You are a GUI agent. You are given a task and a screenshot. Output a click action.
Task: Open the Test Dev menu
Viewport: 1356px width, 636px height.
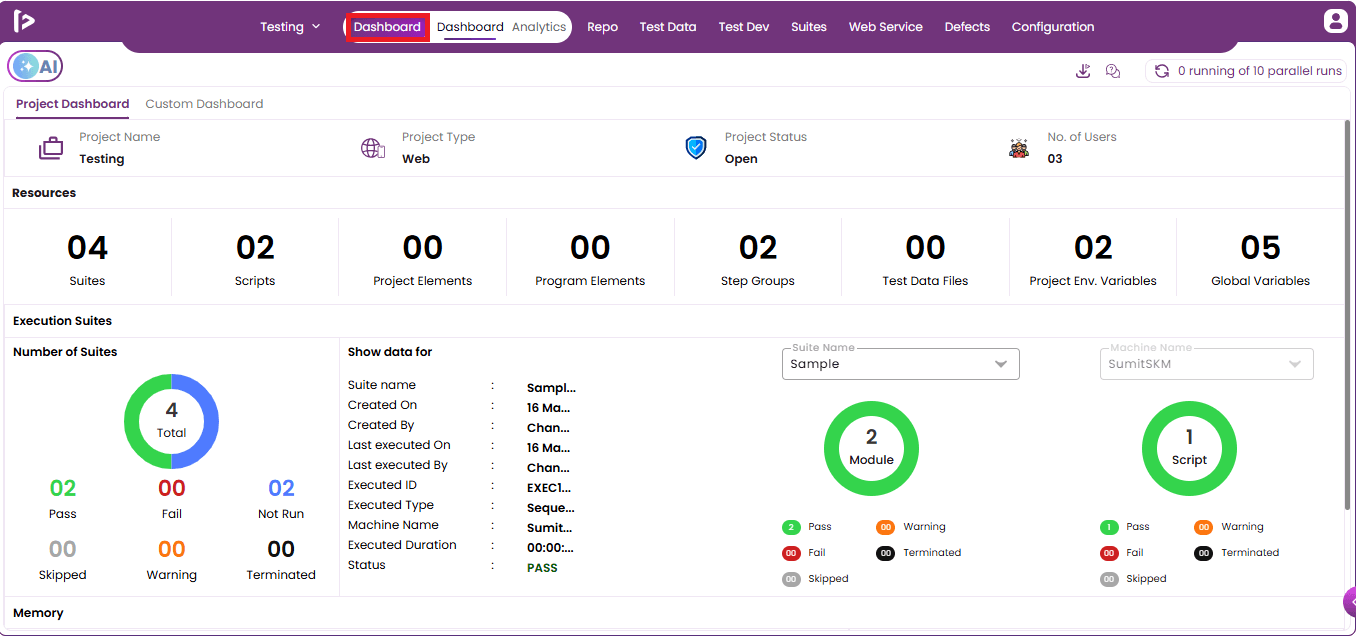click(744, 27)
